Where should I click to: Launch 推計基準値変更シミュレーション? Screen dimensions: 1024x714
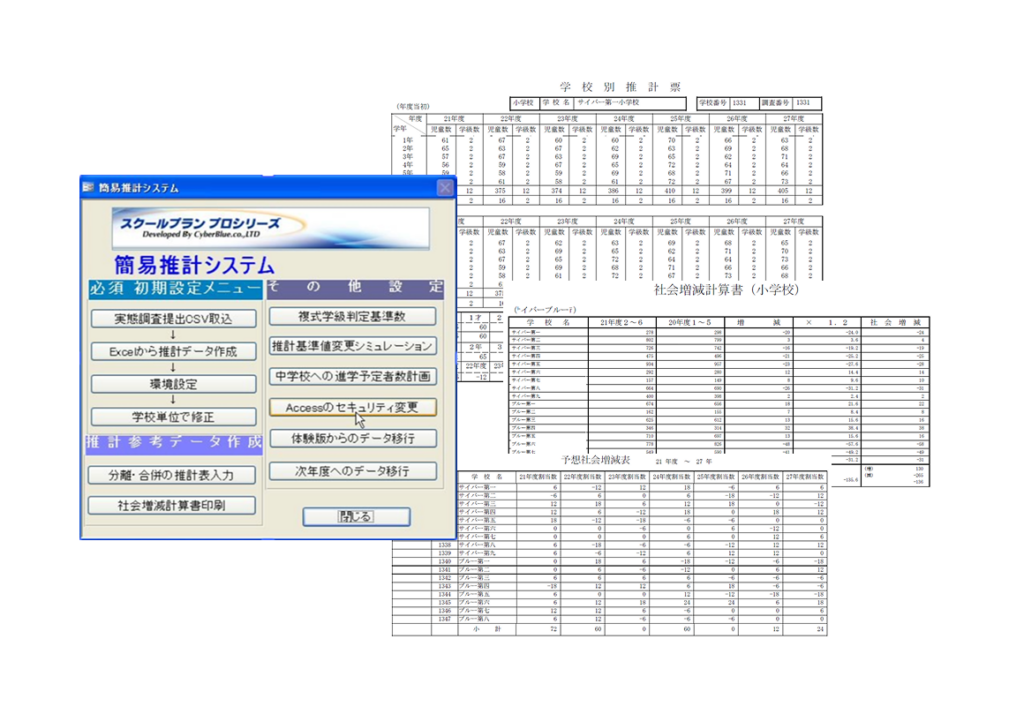pyautogui.click(x=353, y=346)
